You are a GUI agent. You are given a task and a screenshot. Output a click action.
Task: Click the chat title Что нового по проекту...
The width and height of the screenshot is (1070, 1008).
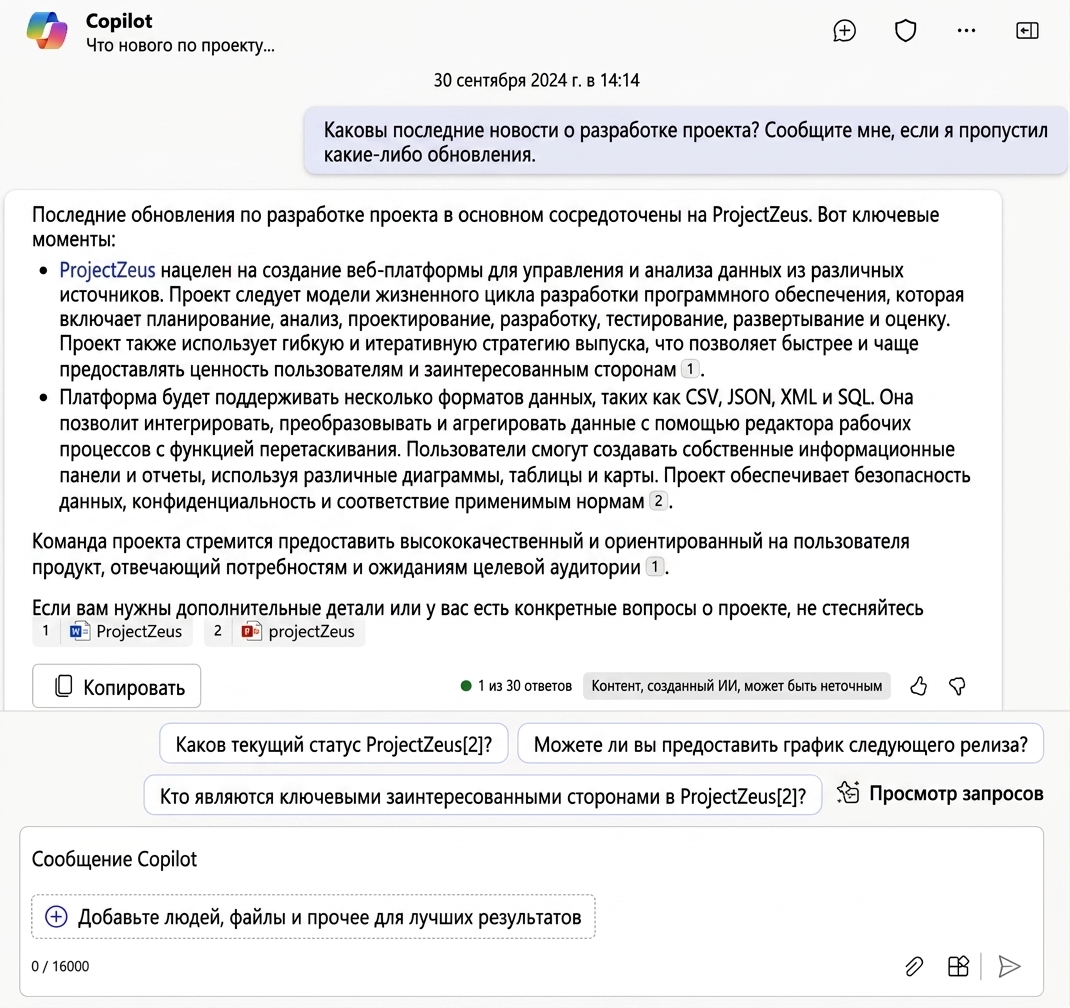[x=180, y=46]
